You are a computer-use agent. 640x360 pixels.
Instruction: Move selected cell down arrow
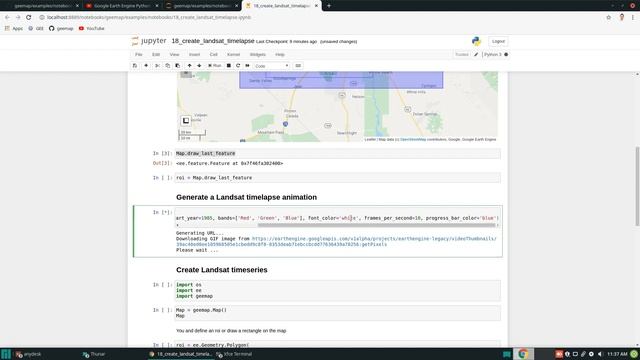199,66
